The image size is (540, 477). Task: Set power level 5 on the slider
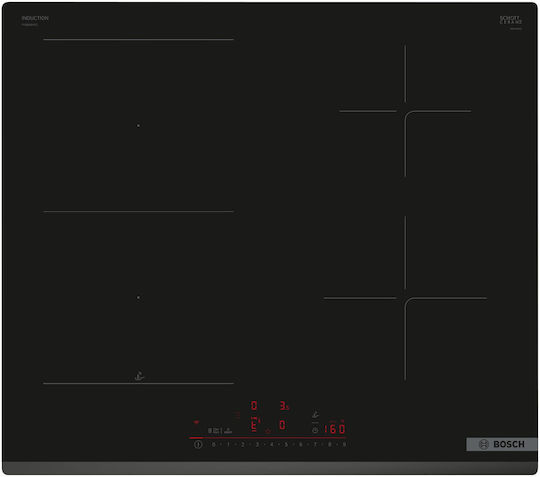(x=286, y=444)
